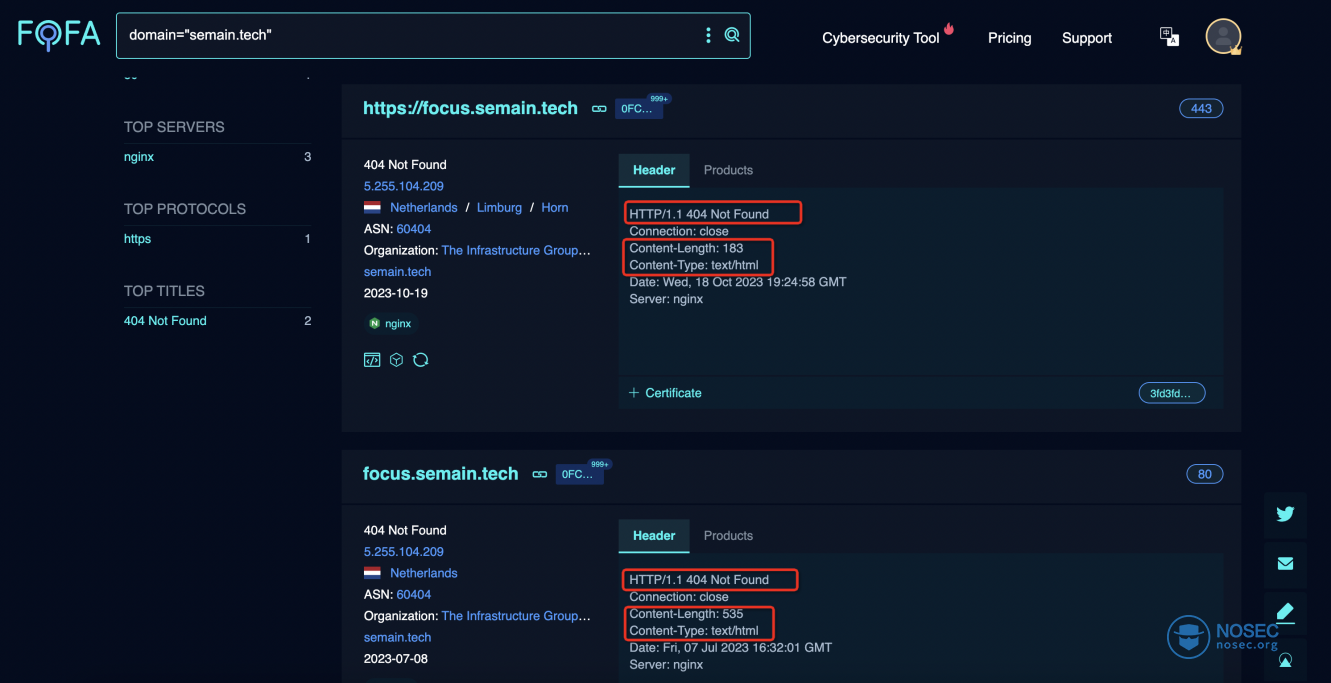Click the Twitter share icon
This screenshot has width=1331, height=683.
pos(1285,514)
